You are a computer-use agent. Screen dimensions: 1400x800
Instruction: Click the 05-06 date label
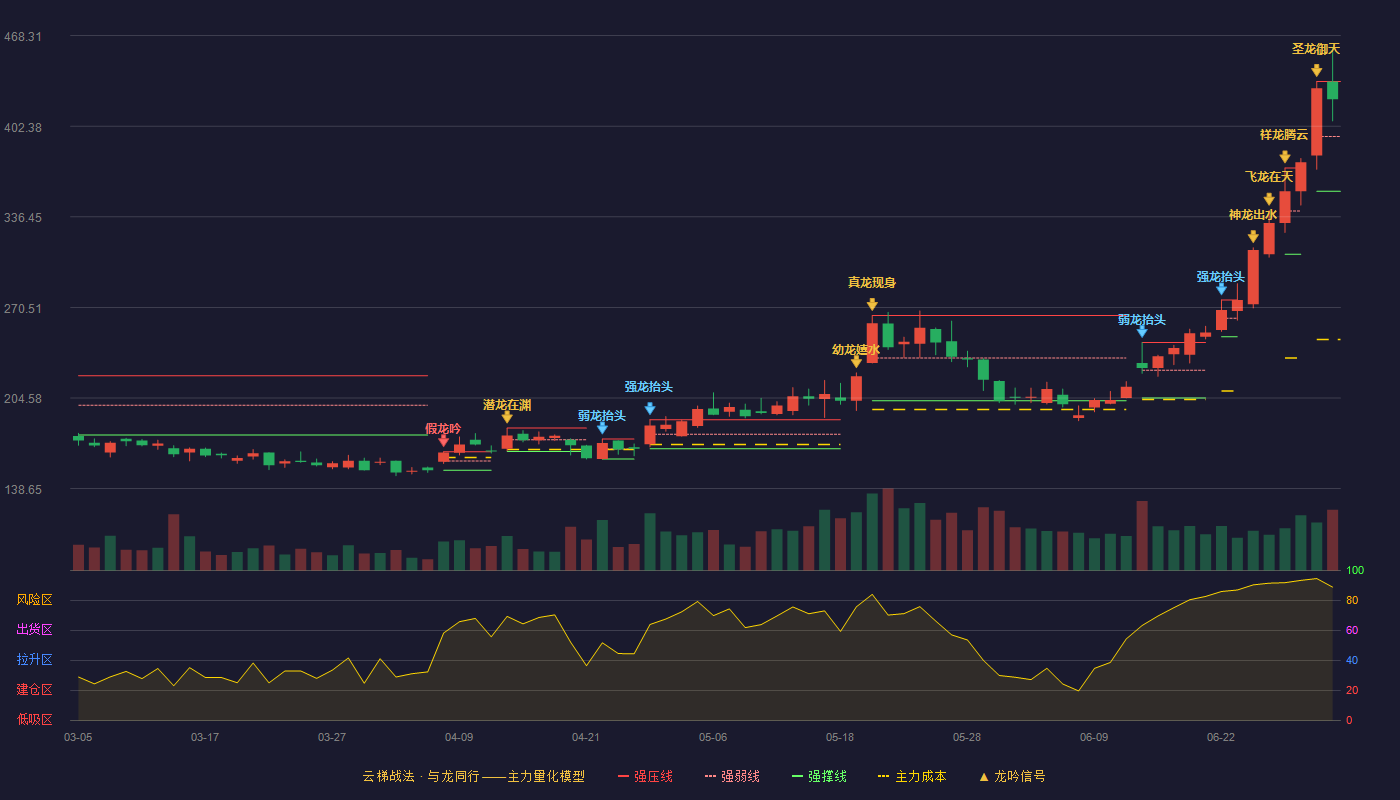713,737
